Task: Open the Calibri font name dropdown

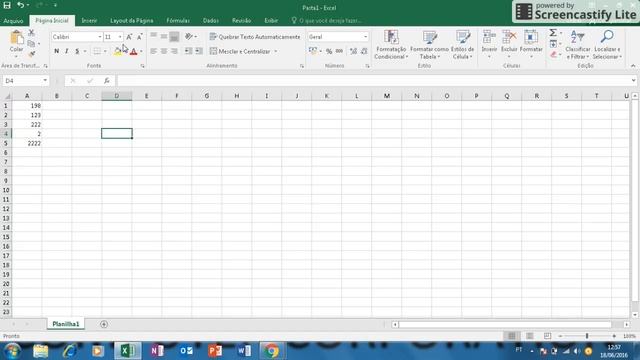Action: (100, 37)
